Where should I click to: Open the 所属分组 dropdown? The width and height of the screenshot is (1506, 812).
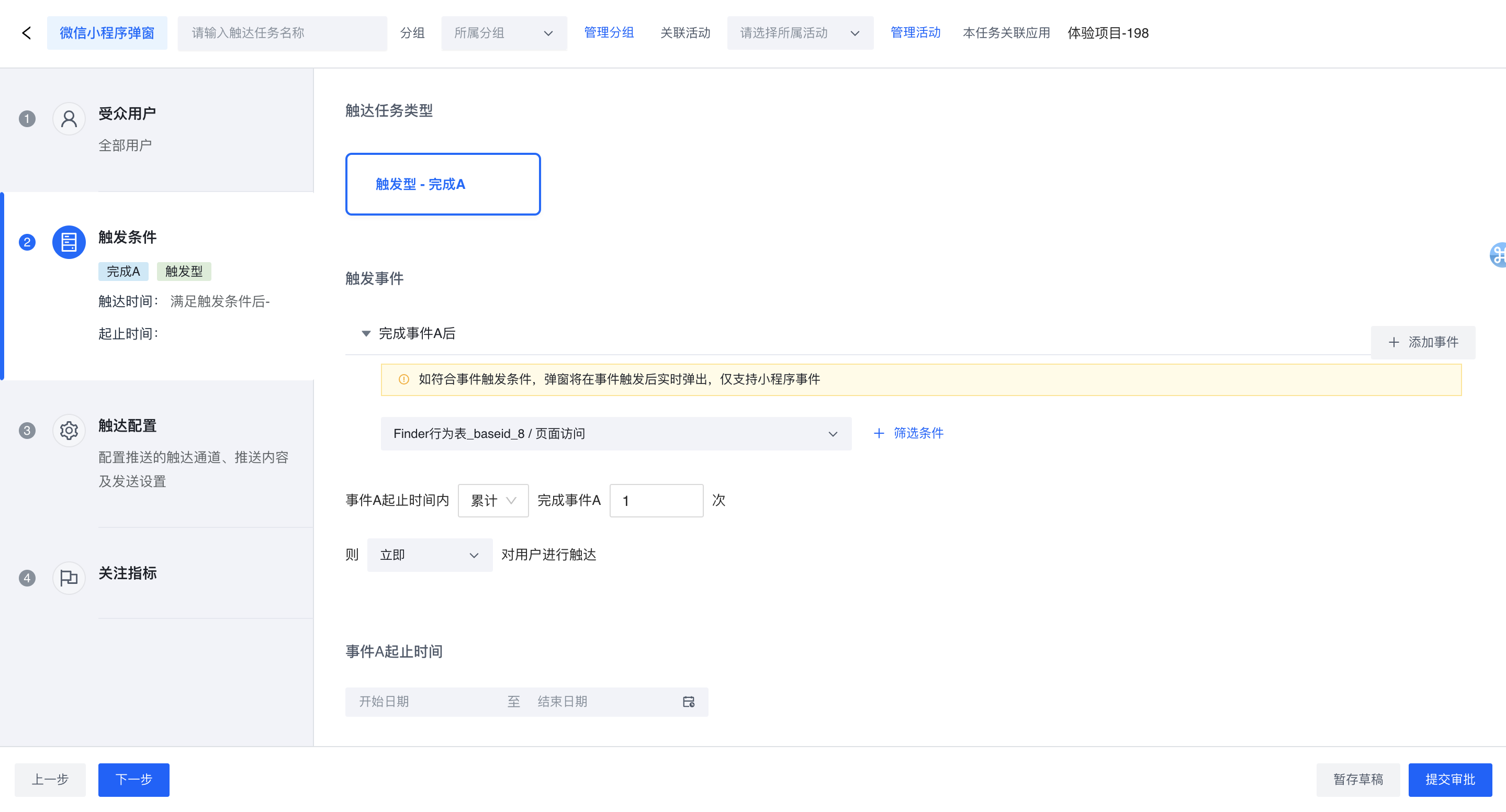(503, 33)
